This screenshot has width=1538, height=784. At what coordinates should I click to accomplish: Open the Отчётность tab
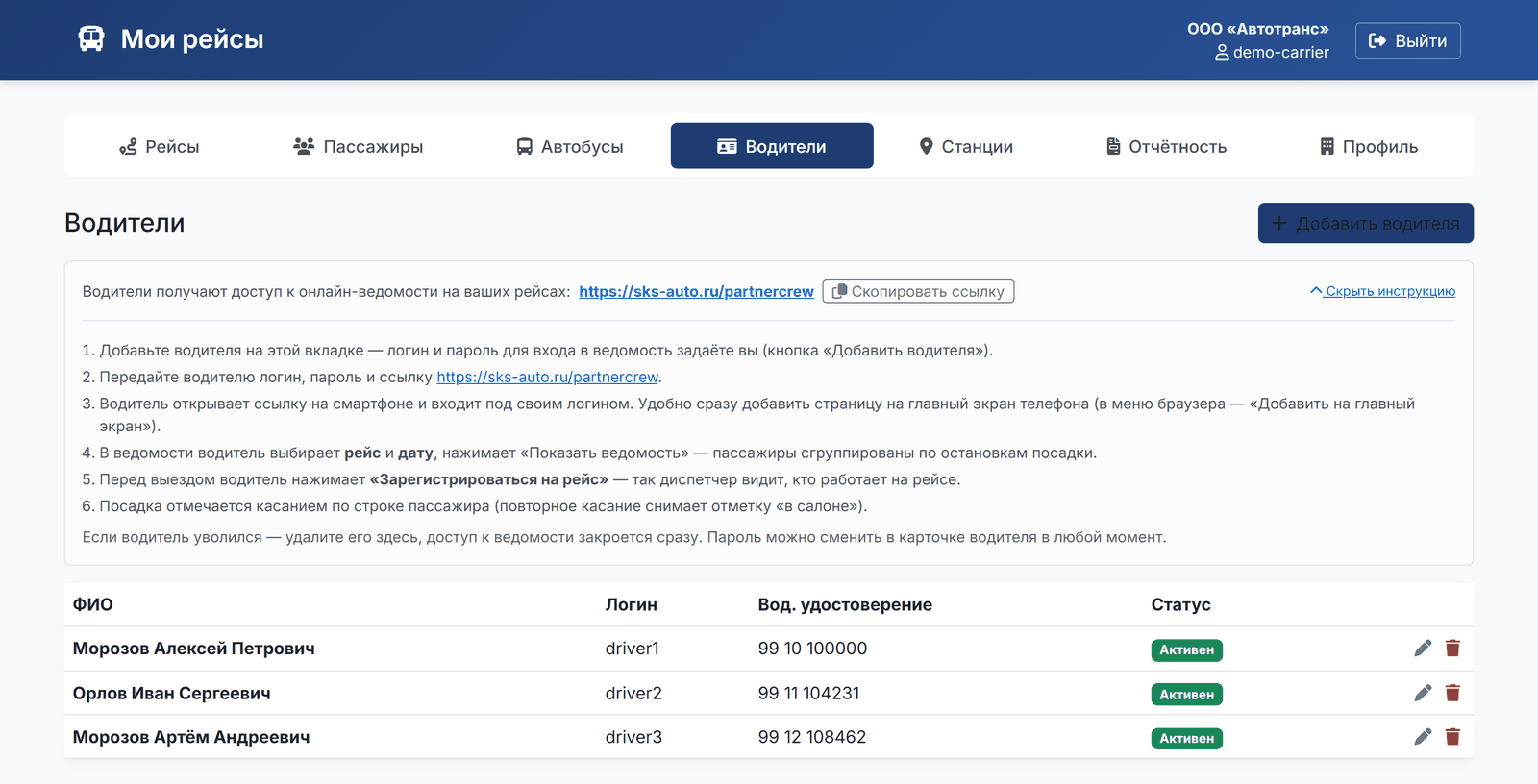click(x=1166, y=146)
